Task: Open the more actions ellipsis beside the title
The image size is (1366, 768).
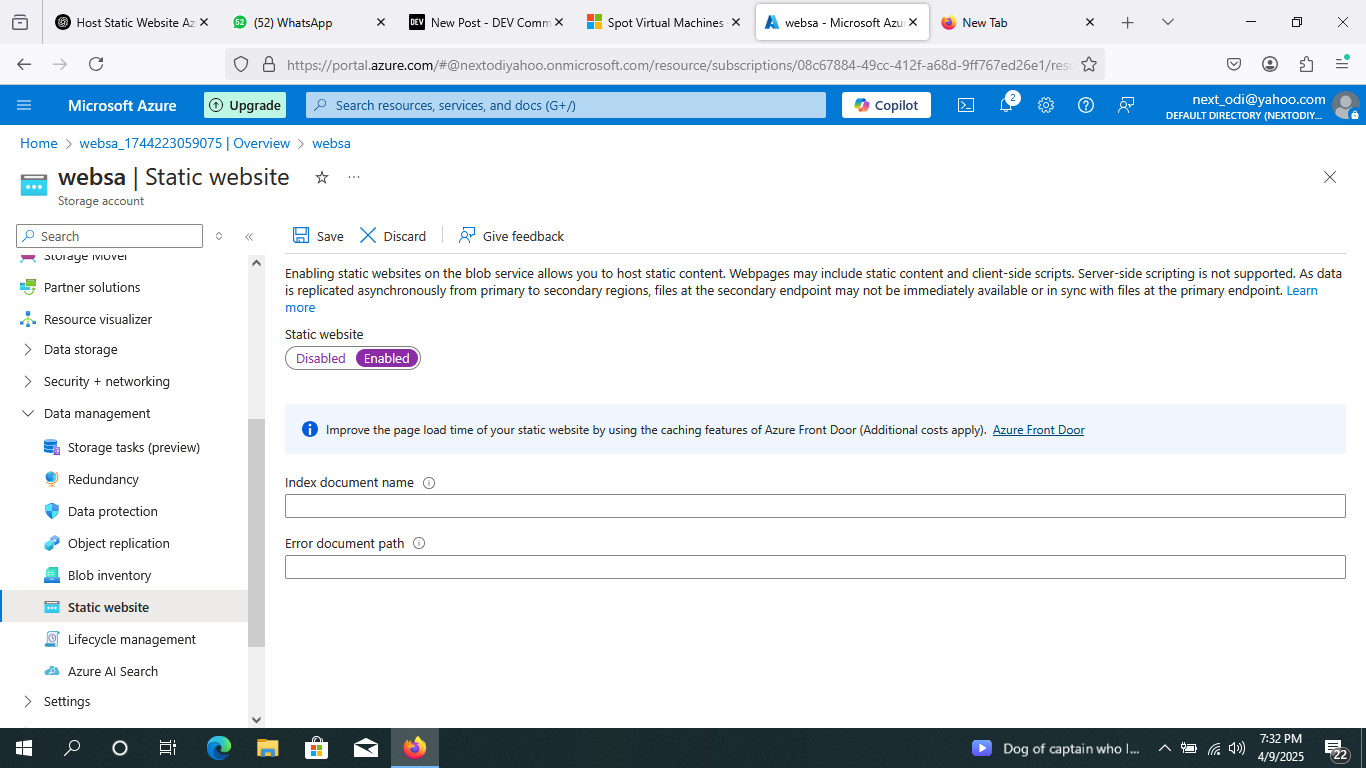Action: pos(354,177)
